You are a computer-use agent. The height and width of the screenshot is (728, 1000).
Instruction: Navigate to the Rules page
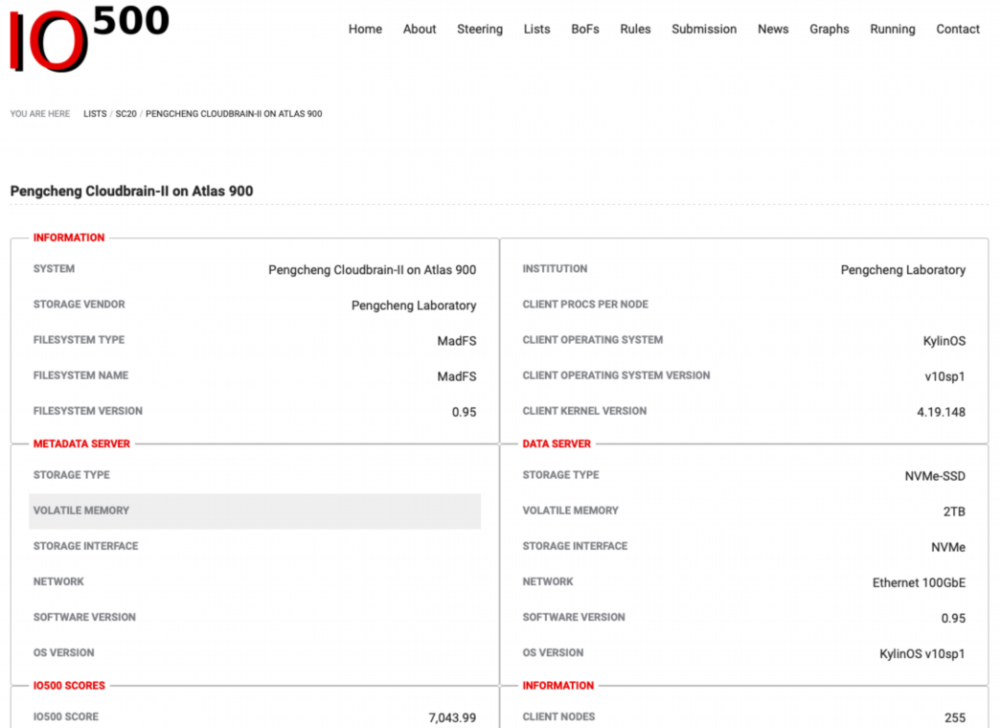click(x=635, y=29)
